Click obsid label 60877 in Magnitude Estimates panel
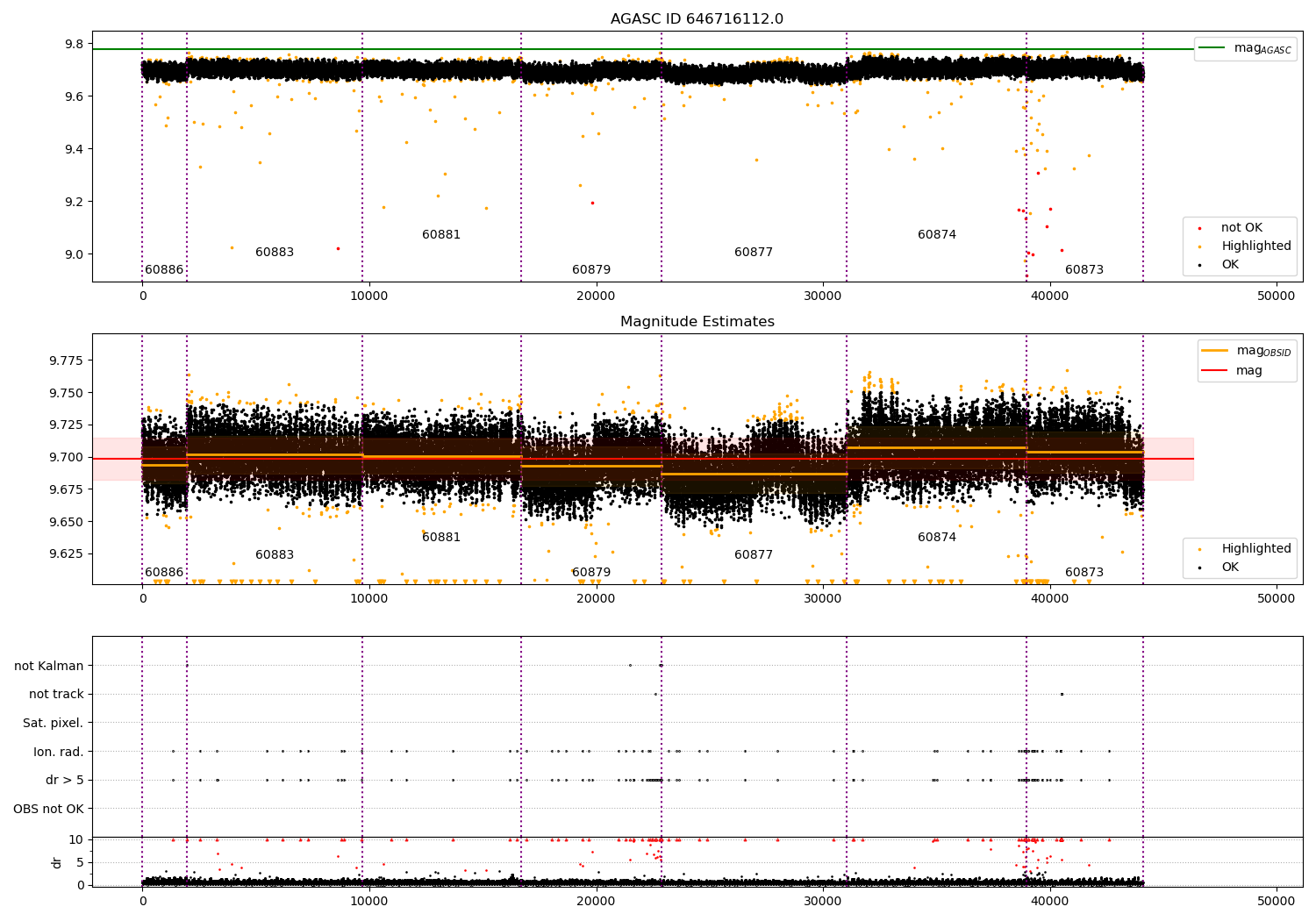The height and width of the screenshot is (921, 1316). pyautogui.click(x=754, y=555)
